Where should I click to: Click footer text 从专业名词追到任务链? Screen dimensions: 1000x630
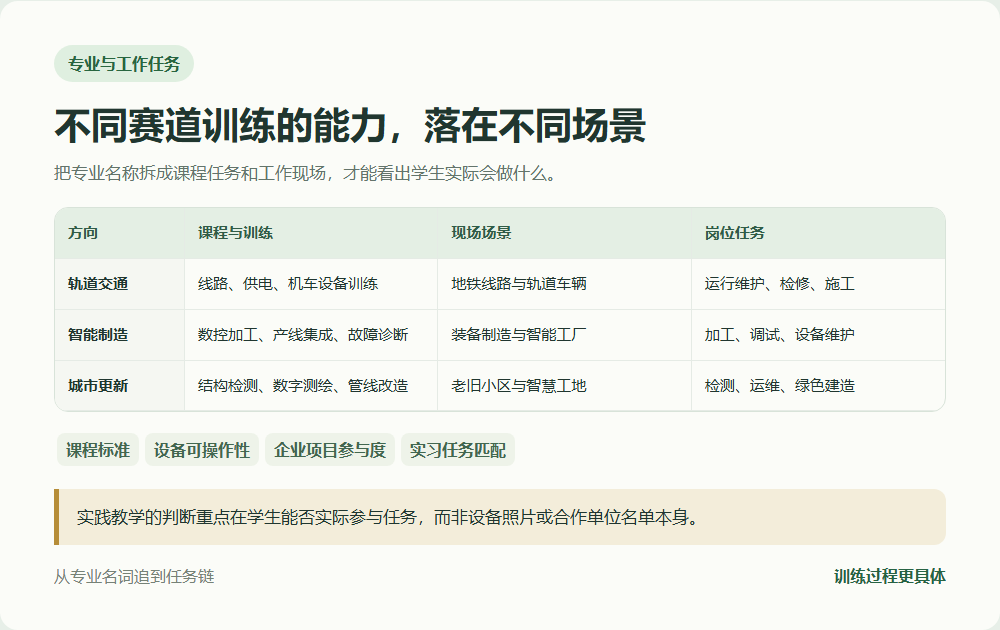coord(134,576)
